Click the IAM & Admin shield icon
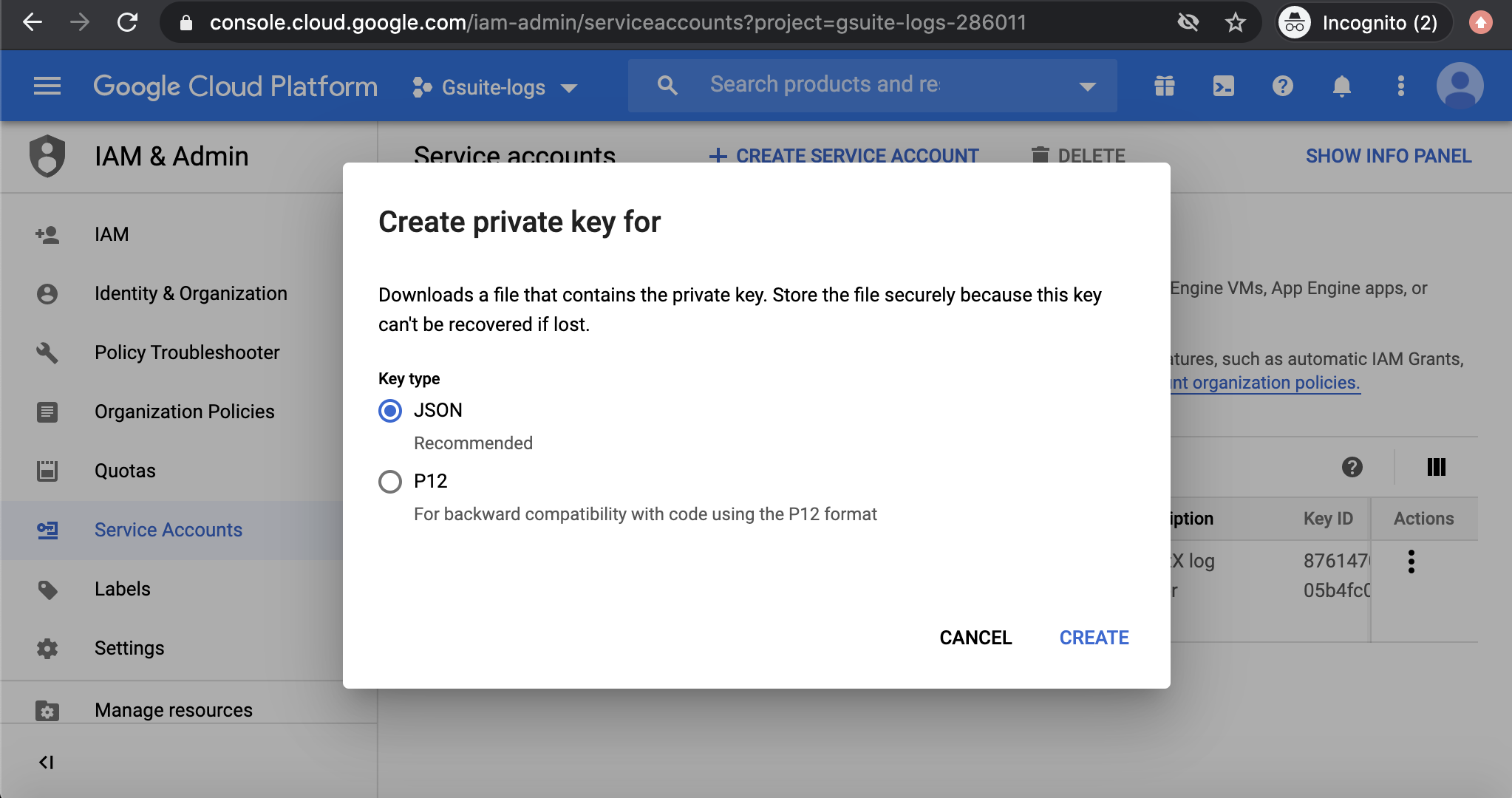The image size is (1512, 798). tap(47, 156)
